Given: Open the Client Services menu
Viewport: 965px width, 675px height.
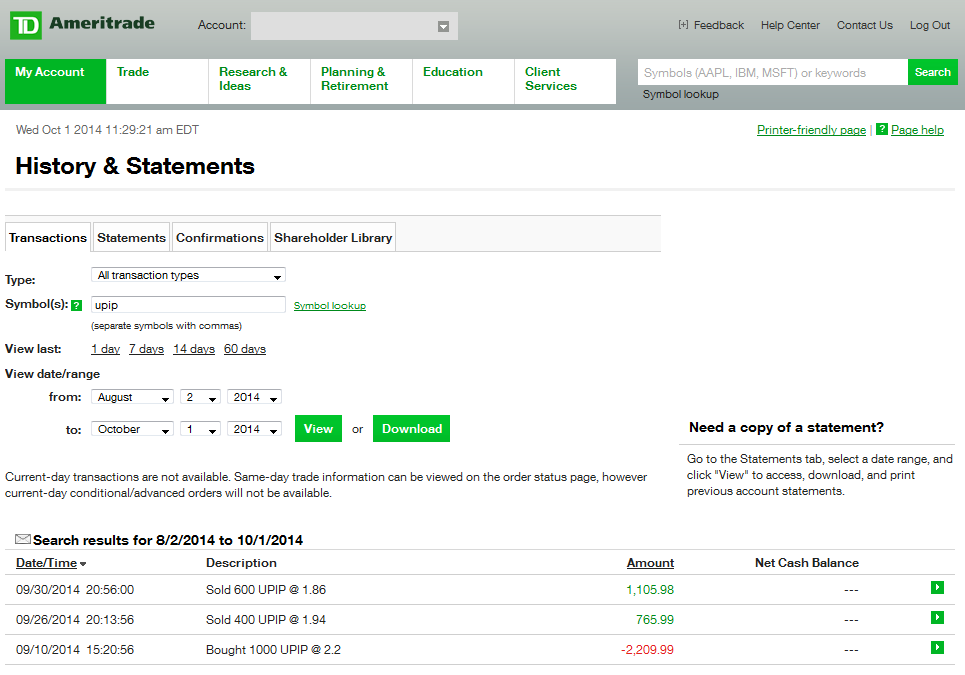Looking at the screenshot, I should tap(566, 81).
